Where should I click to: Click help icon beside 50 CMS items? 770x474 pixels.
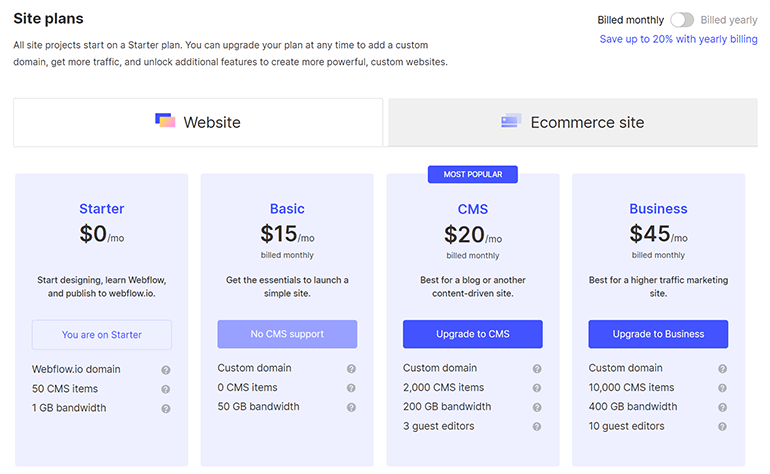[166, 389]
